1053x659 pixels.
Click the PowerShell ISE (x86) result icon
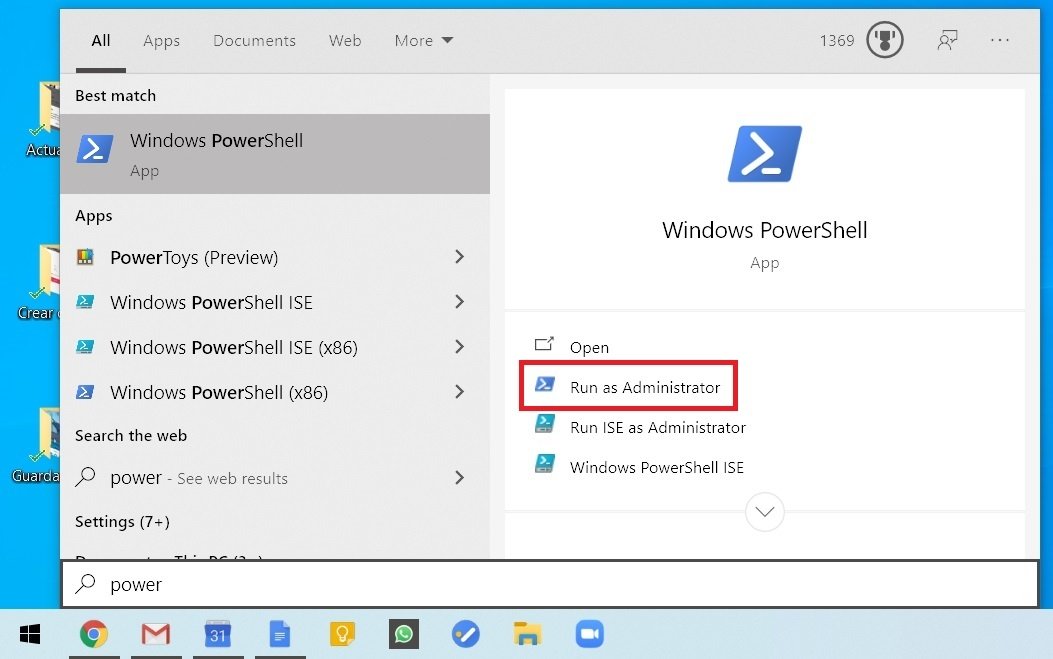[x=85, y=347]
